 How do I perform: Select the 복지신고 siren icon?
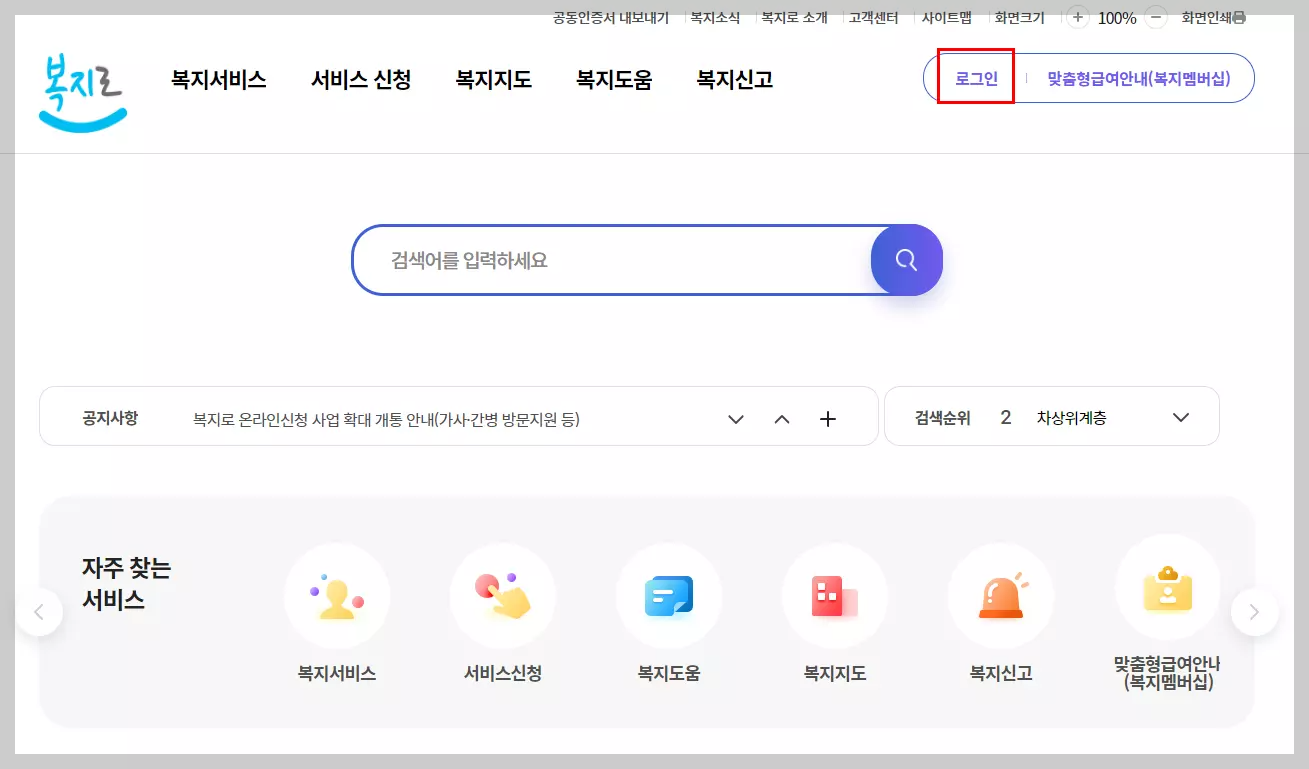coord(1001,595)
